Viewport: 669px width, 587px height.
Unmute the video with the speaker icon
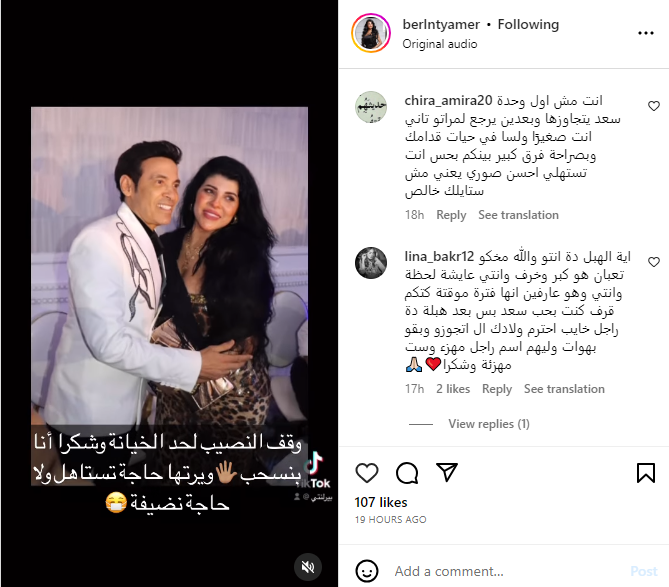[308, 567]
